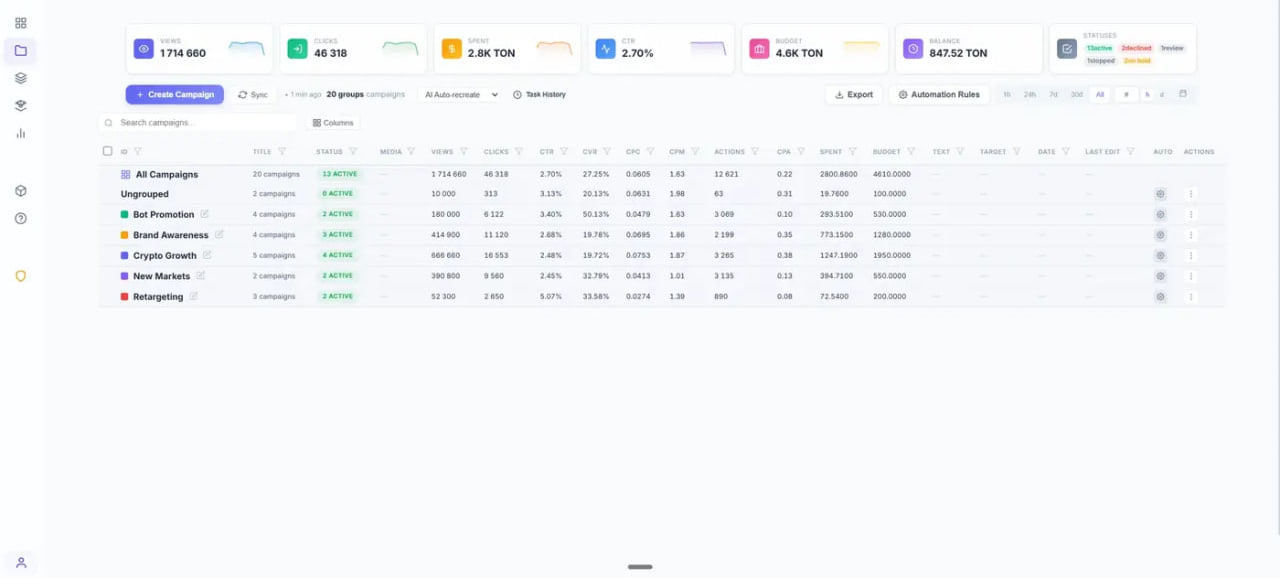Select the 24h time range tab
Screen dimensions: 1280x578
[x=1030, y=94]
